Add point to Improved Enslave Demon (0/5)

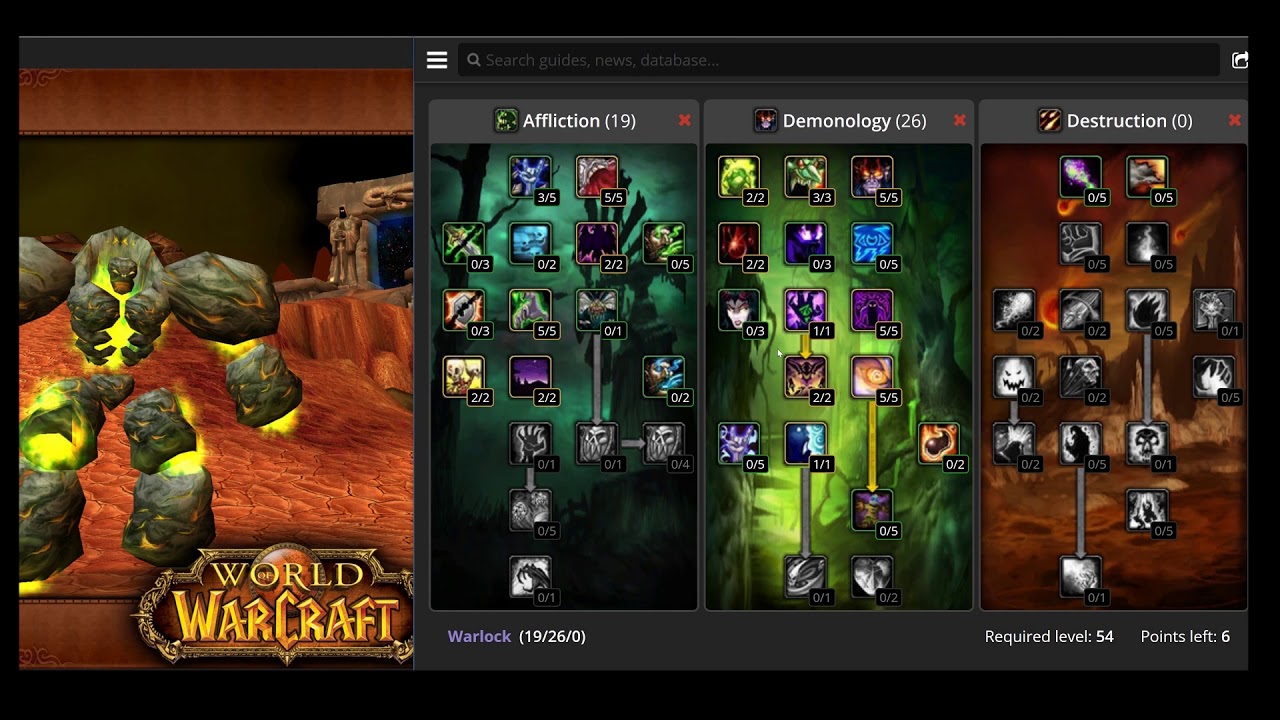click(x=739, y=444)
